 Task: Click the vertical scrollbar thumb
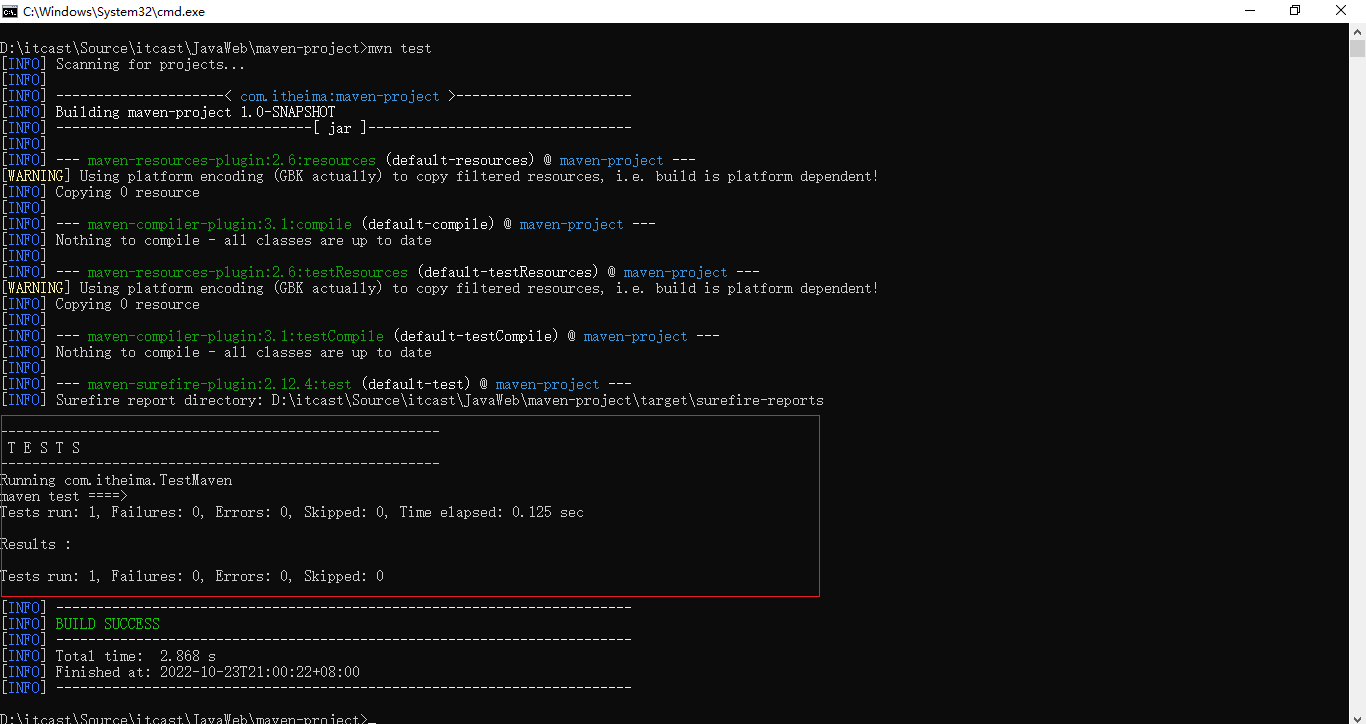(x=1357, y=49)
